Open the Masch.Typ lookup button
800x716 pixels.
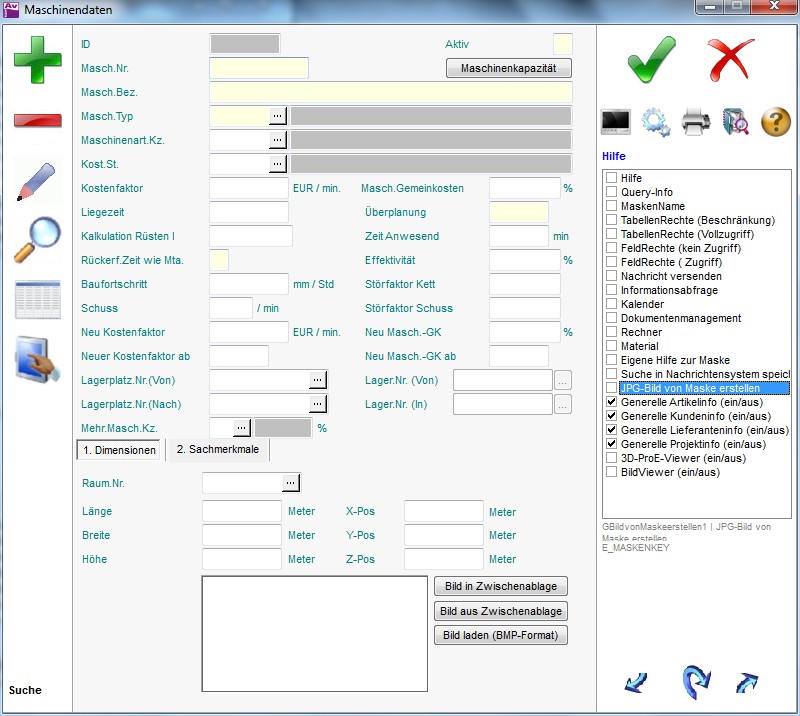point(278,116)
